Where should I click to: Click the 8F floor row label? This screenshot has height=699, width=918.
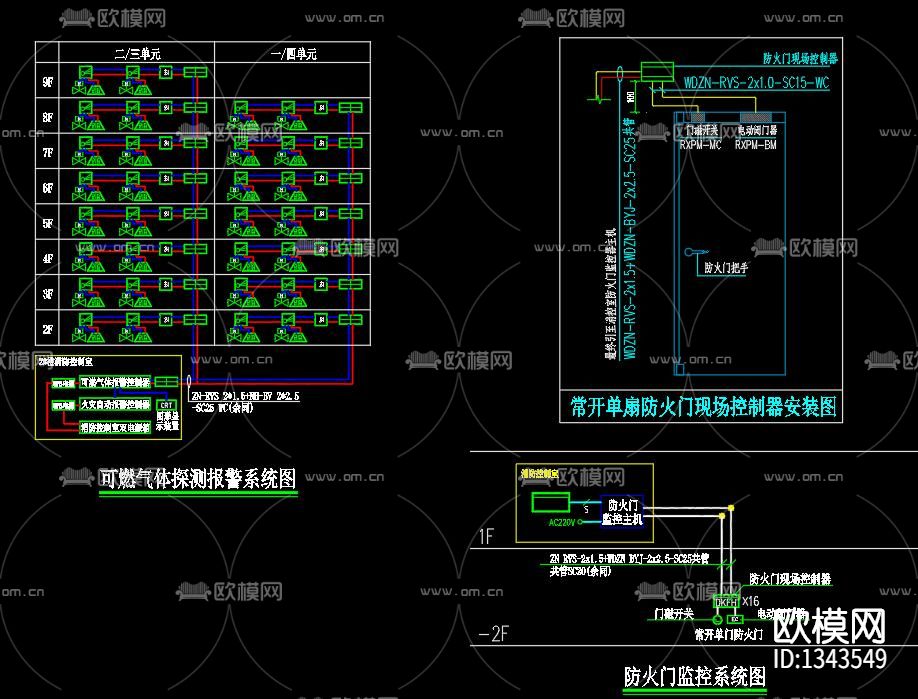47,118
